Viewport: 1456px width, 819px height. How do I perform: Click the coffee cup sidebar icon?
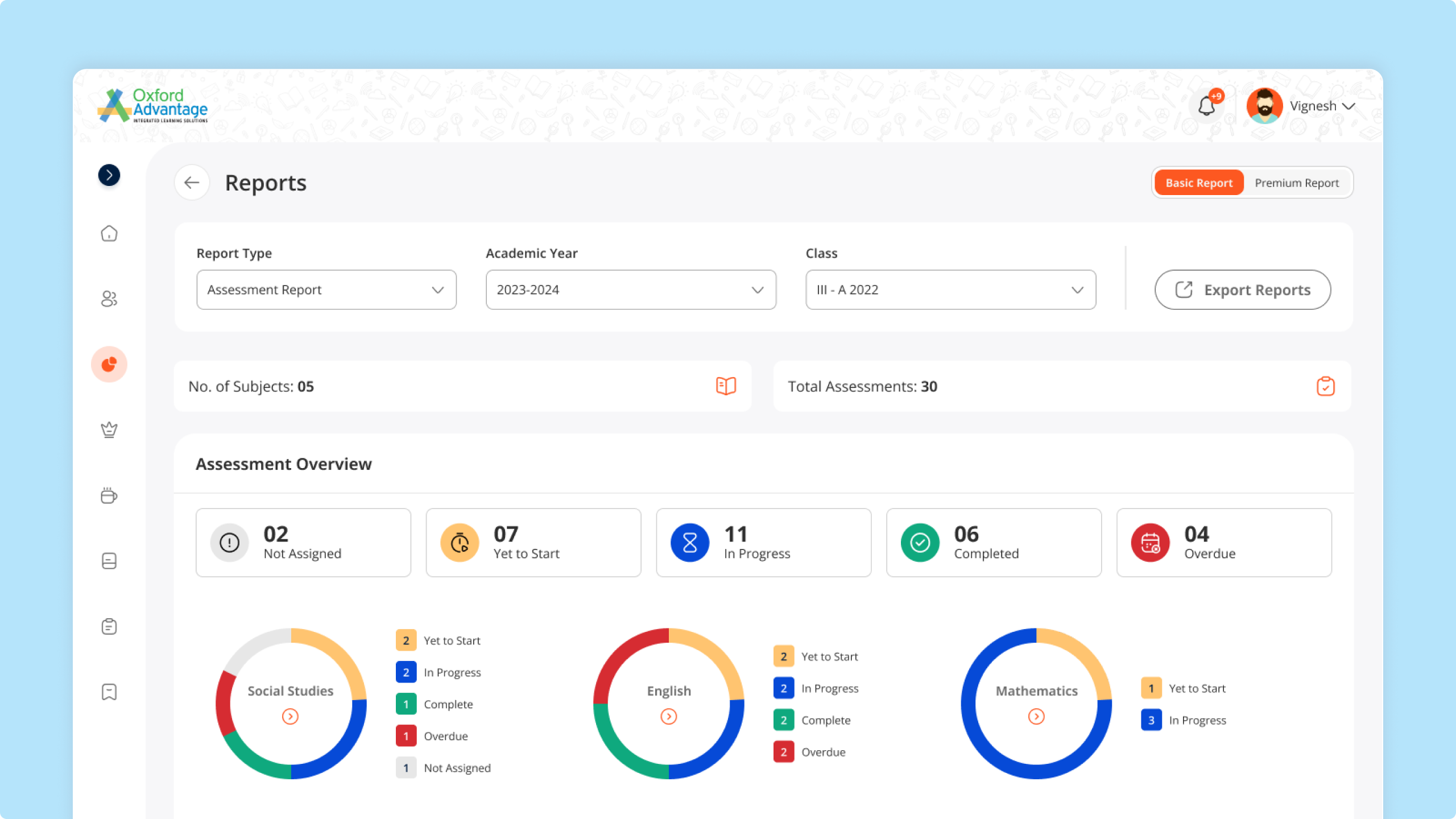[x=109, y=495]
